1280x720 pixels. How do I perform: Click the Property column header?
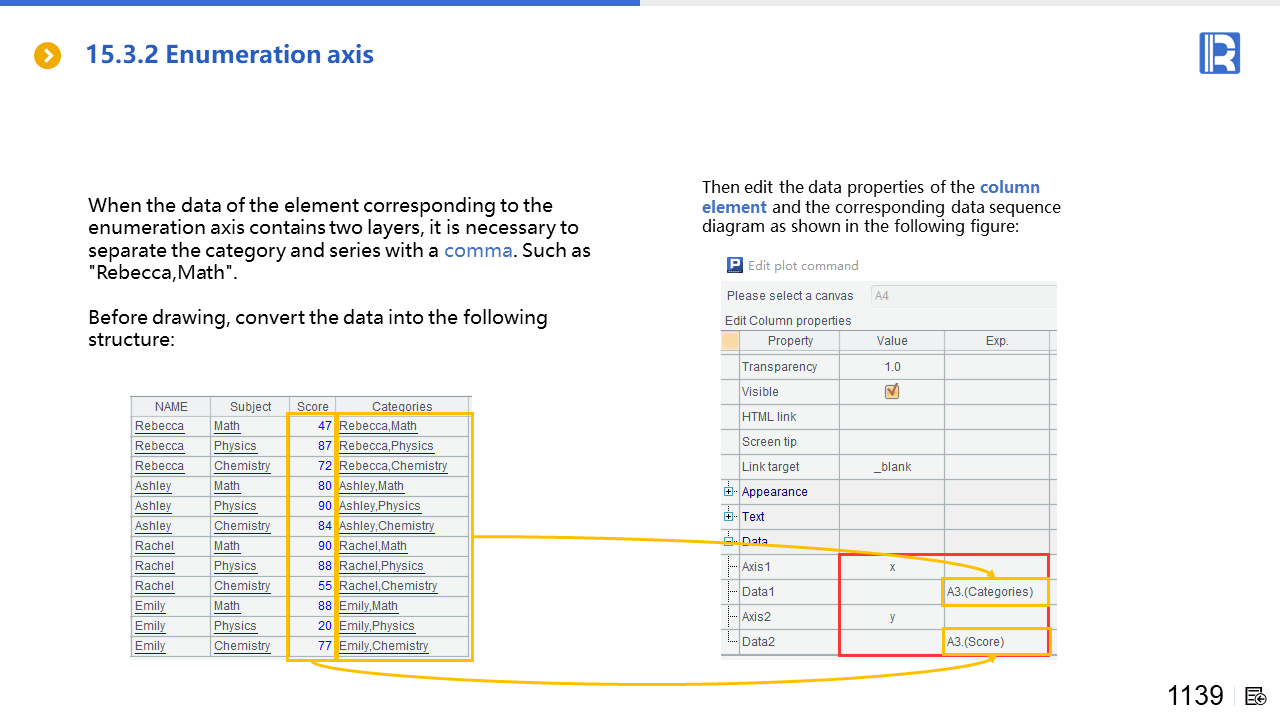click(790, 341)
